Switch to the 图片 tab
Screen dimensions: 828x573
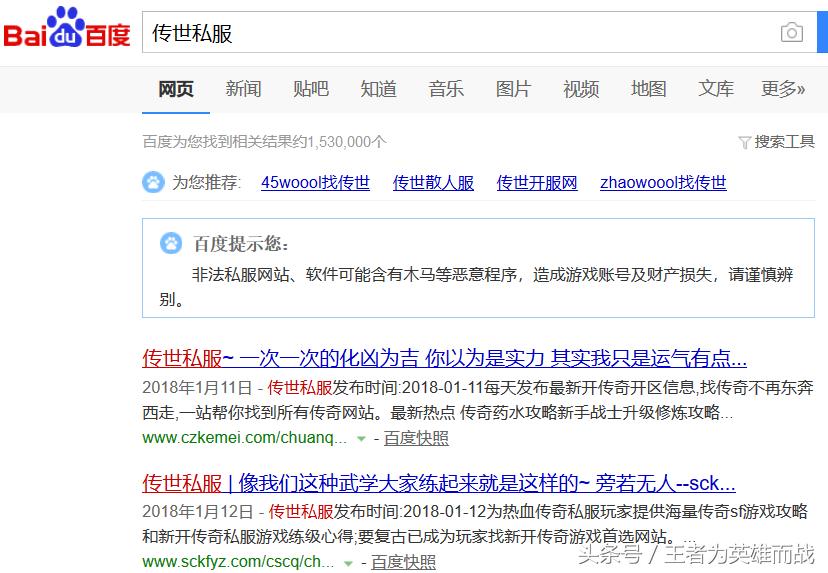point(513,89)
